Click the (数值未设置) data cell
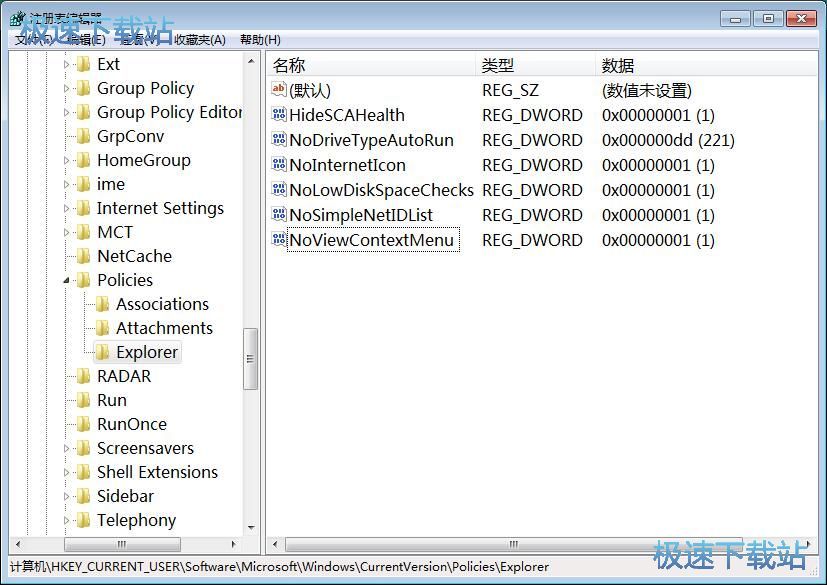 (x=647, y=90)
